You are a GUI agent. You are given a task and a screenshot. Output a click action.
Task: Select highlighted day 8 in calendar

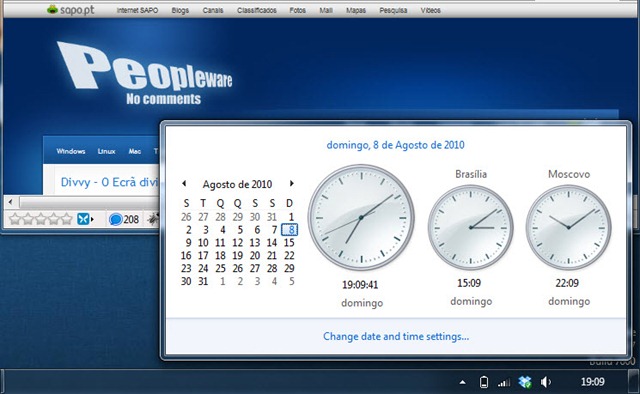pyautogui.click(x=289, y=229)
